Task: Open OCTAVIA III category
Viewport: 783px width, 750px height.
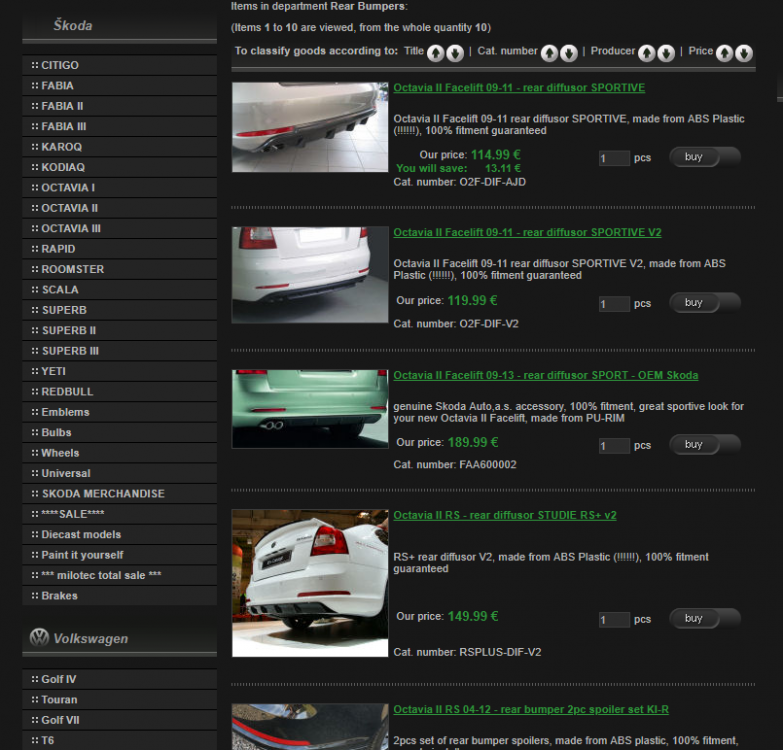Action: pos(119,229)
